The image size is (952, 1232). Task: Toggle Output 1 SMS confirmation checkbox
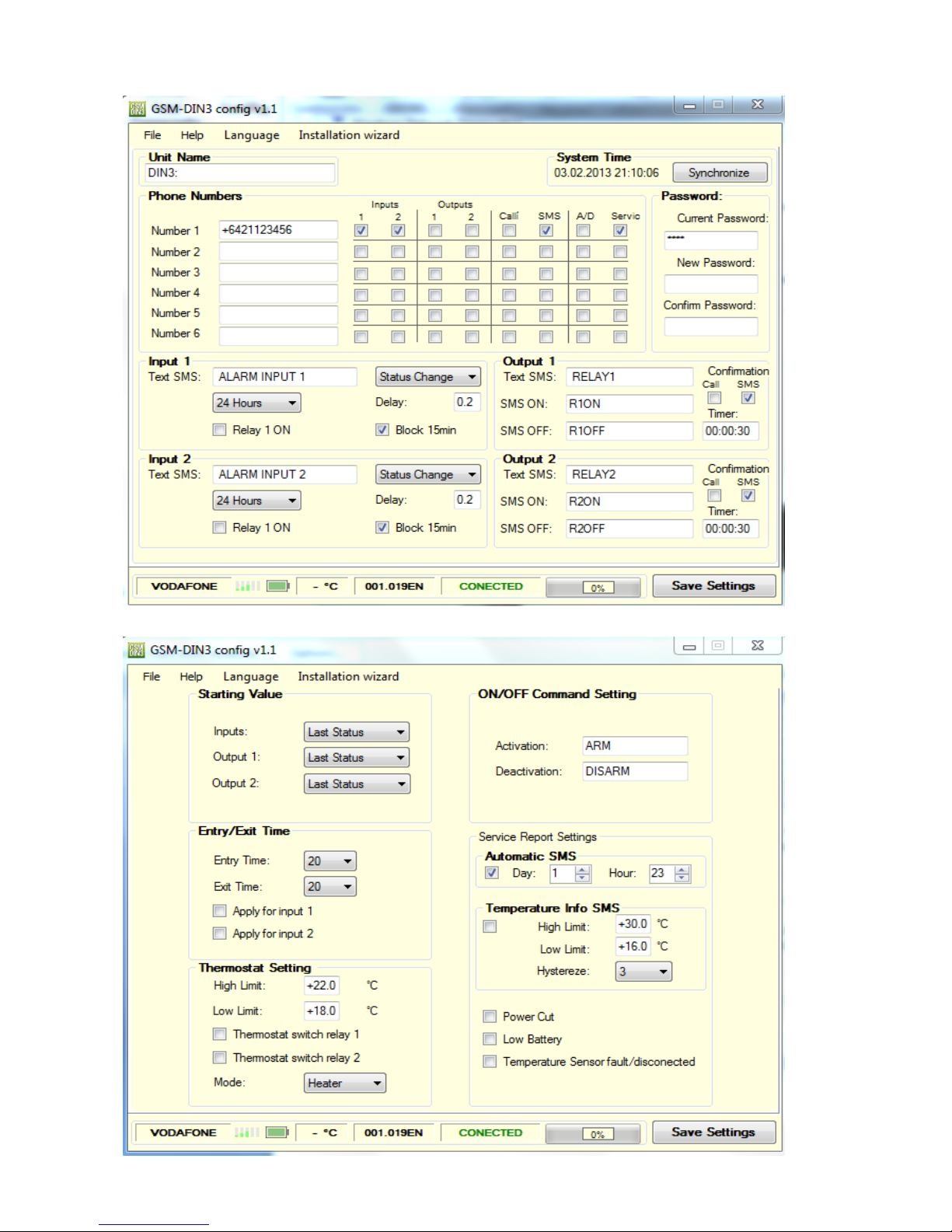748,398
